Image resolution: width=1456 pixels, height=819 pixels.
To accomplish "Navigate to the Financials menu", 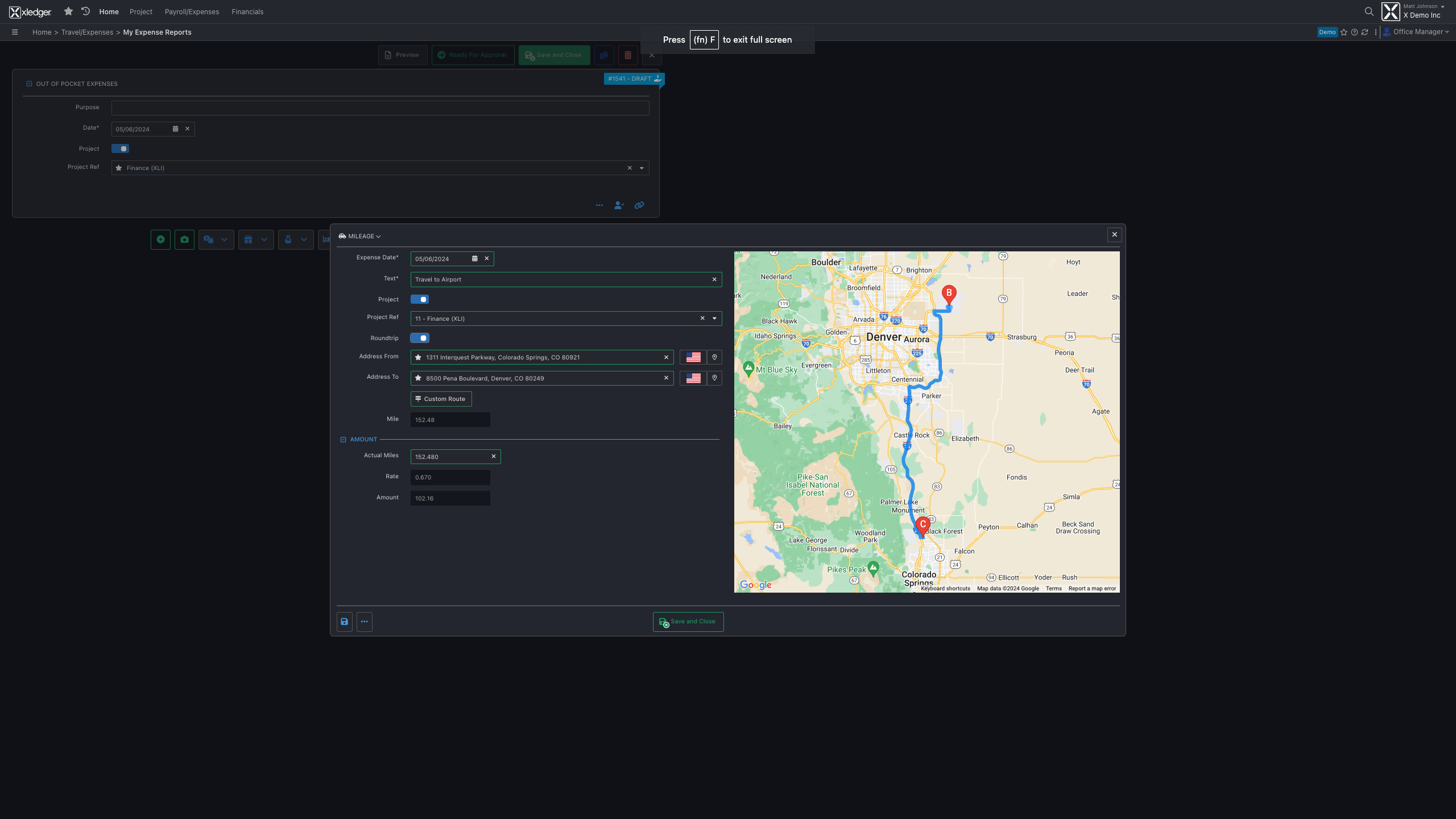I will click(247, 11).
